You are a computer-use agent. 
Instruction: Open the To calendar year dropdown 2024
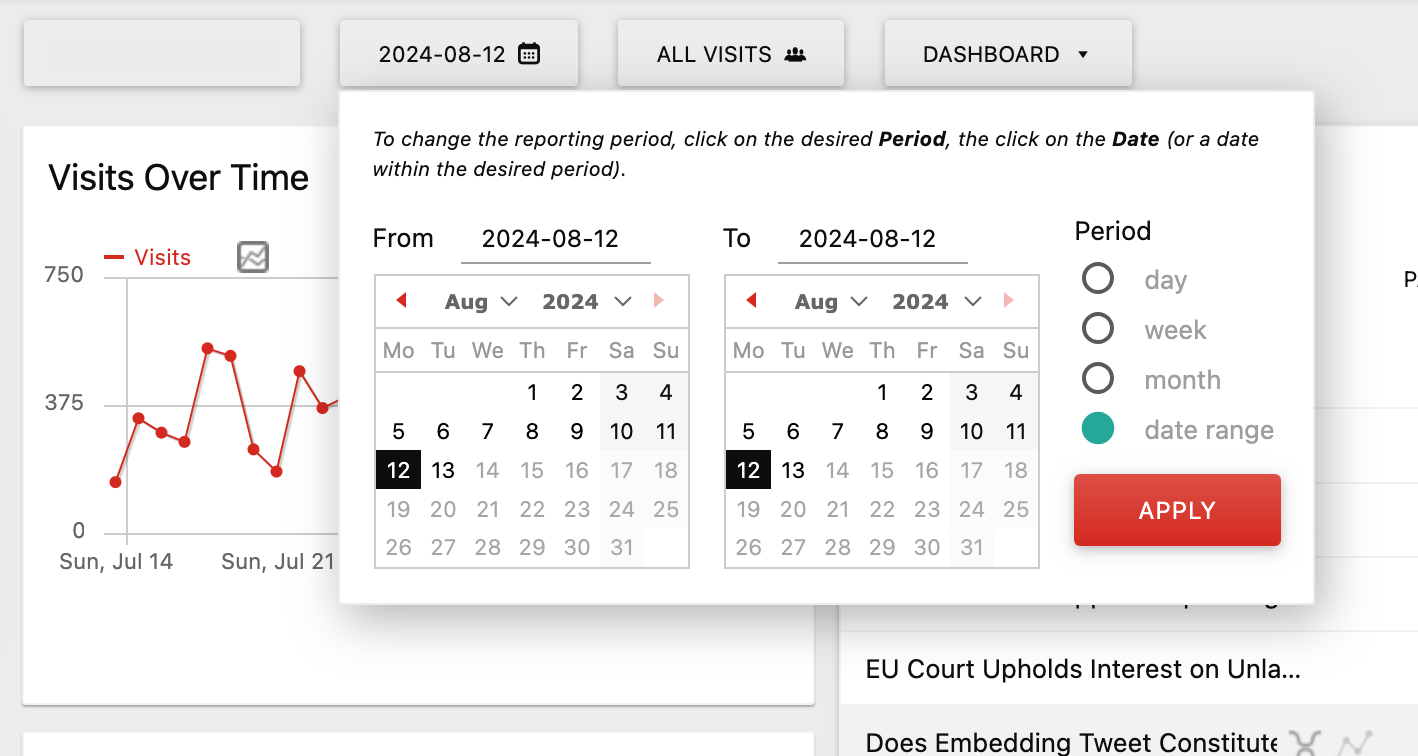pos(937,302)
